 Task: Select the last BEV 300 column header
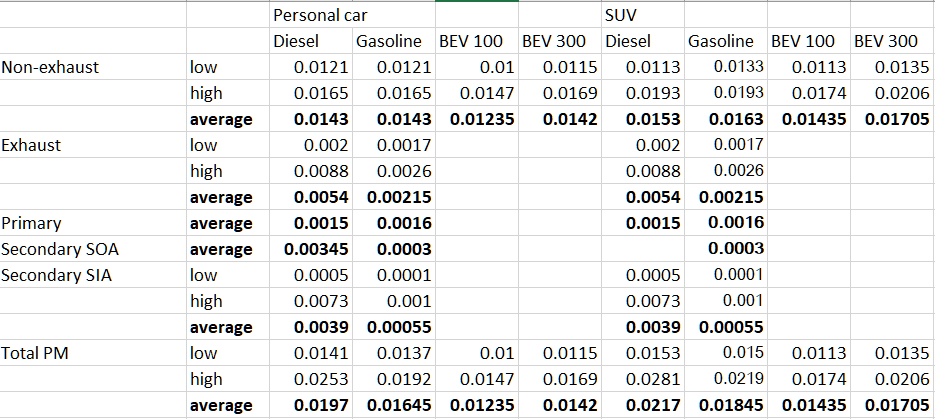point(886,41)
